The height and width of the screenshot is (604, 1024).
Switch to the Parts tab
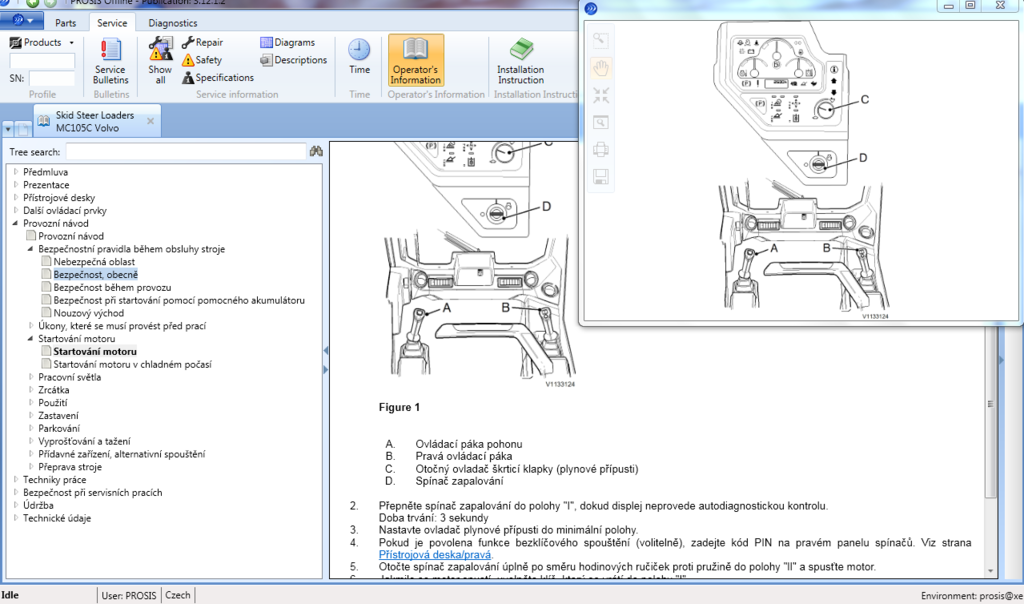(65, 22)
